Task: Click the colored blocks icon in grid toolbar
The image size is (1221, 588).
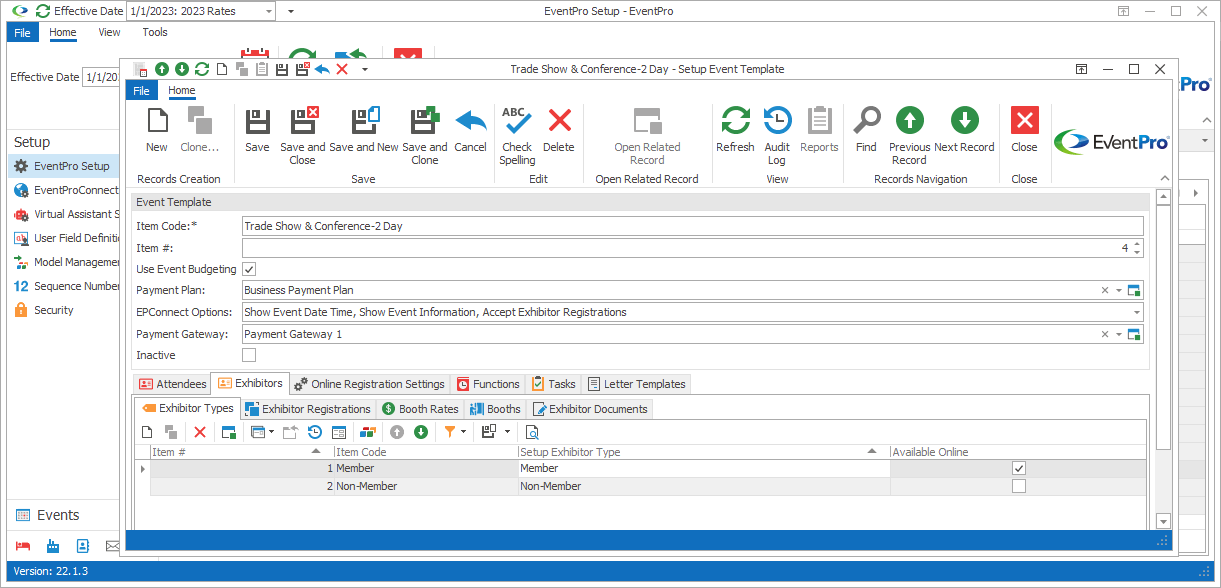Action: 369,432
